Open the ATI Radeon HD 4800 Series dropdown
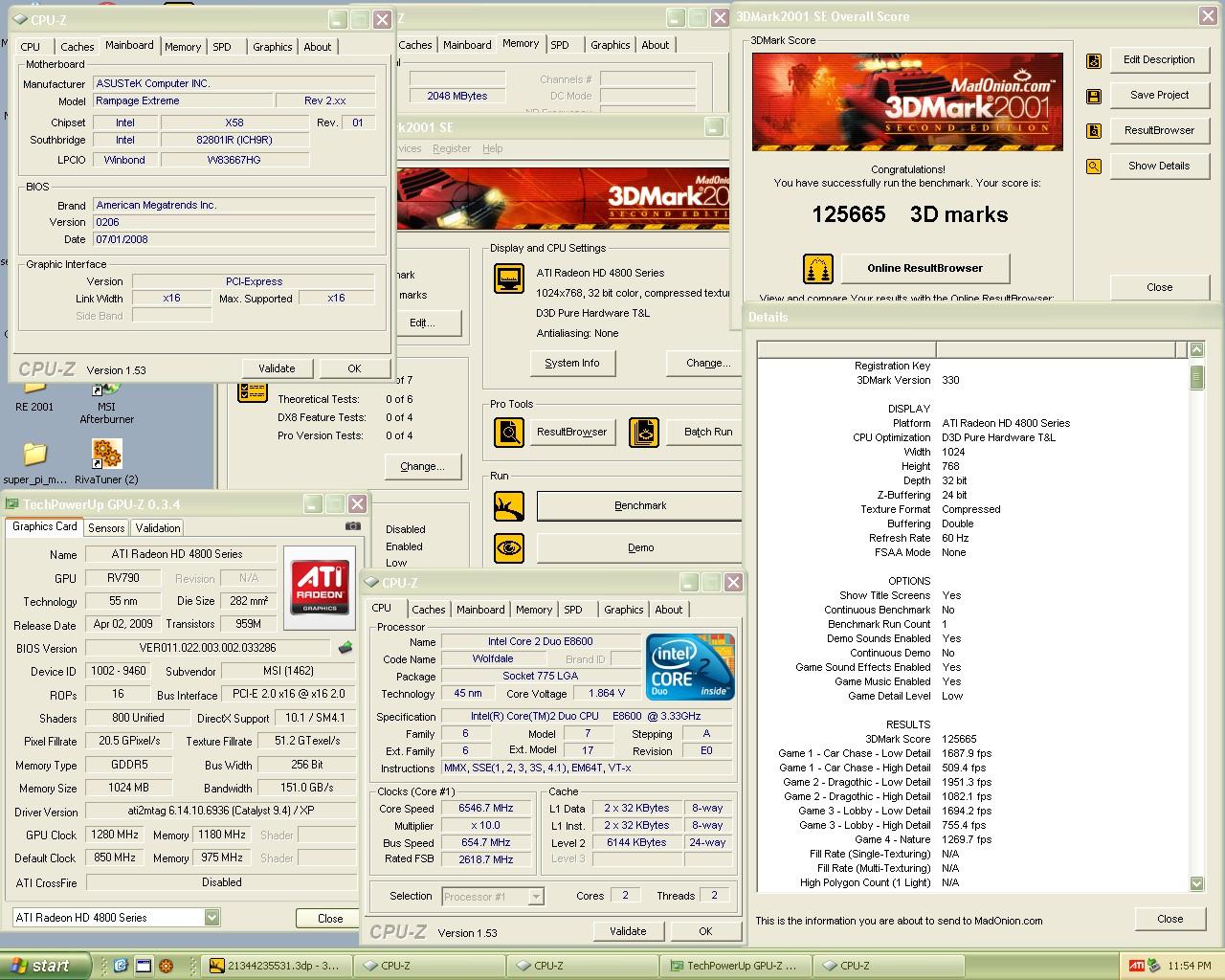1225x980 pixels. [212, 918]
